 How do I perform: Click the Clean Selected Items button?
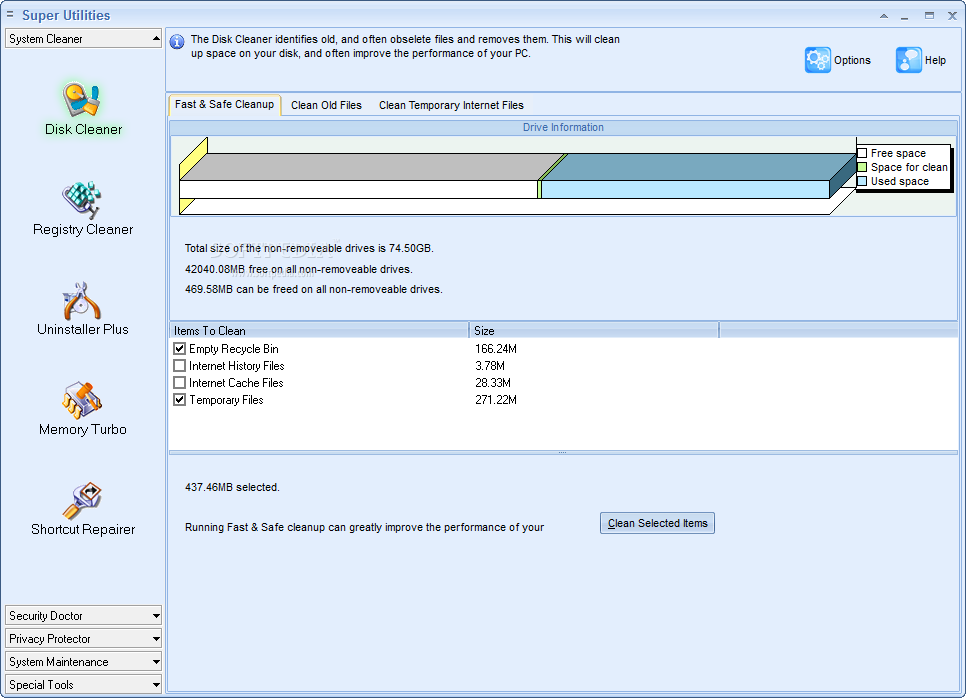tap(657, 523)
